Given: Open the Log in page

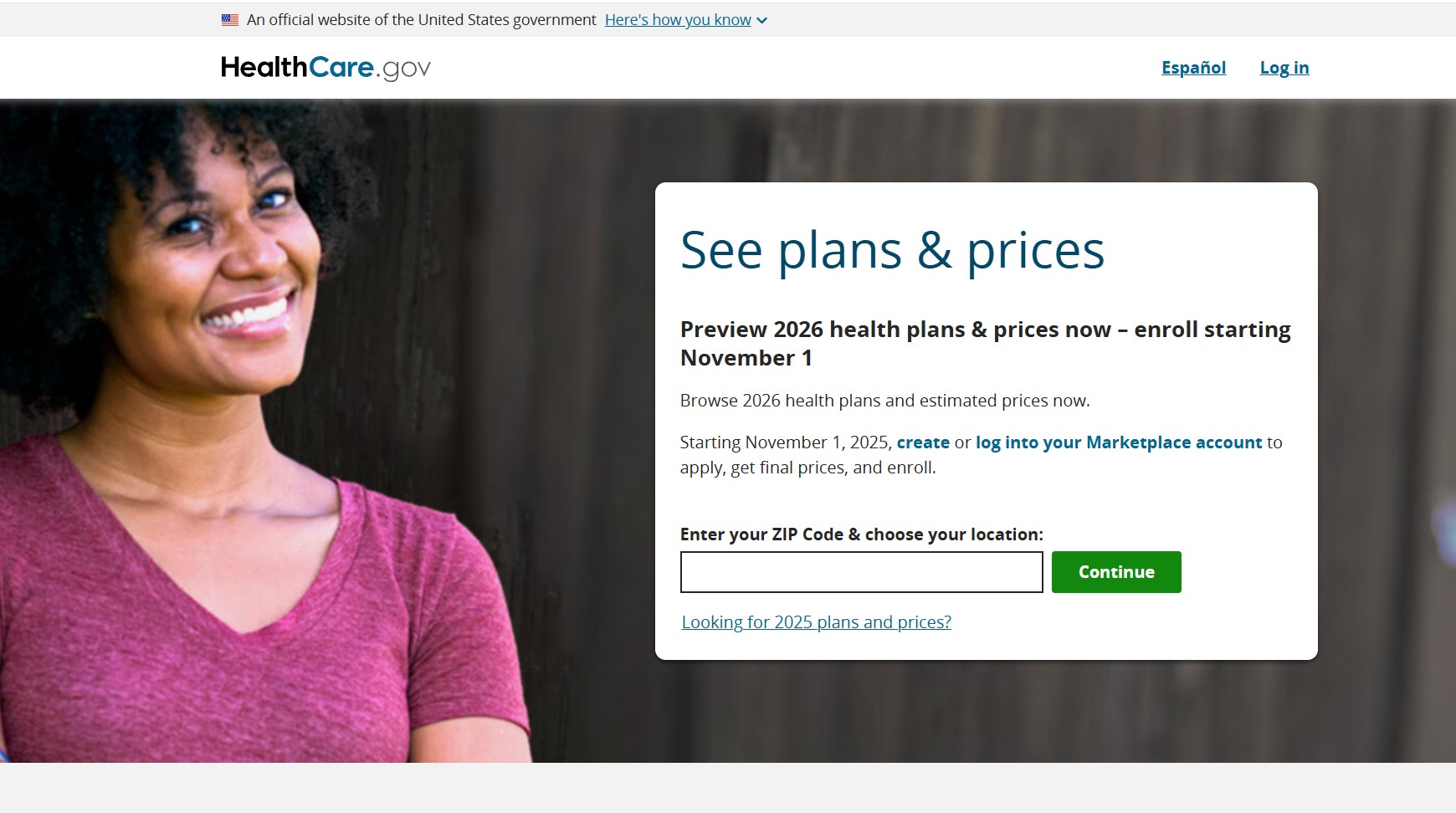Looking at the screenshot, I should 1284,68.
